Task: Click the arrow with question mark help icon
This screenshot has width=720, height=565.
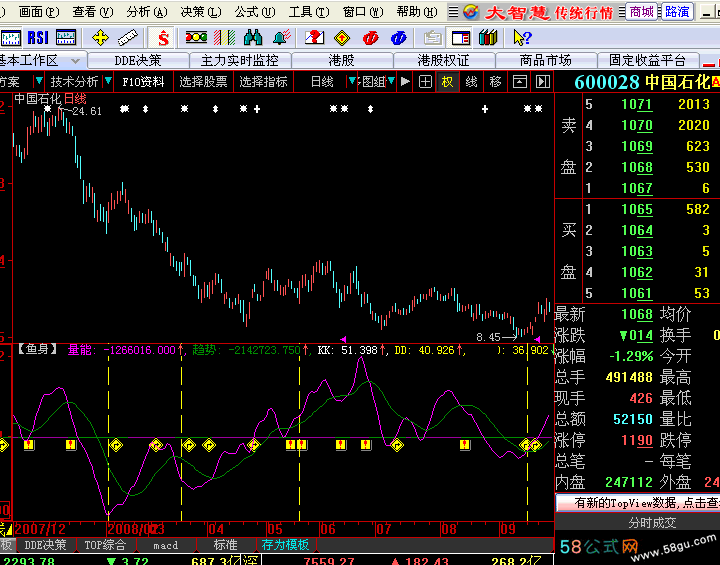Action: point(522,38)
